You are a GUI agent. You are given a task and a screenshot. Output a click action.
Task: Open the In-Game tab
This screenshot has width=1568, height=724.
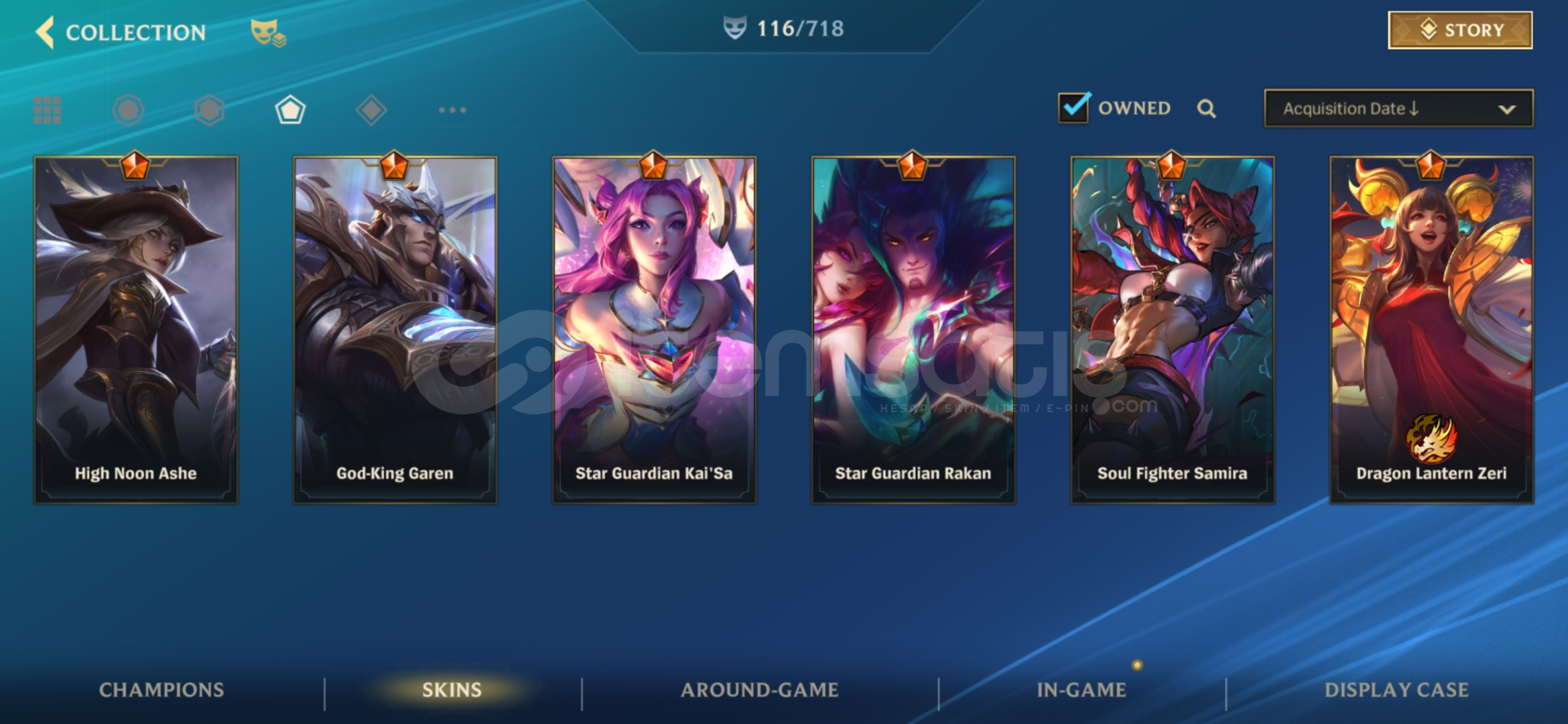pyautogui.click(x=1082, y=690)
